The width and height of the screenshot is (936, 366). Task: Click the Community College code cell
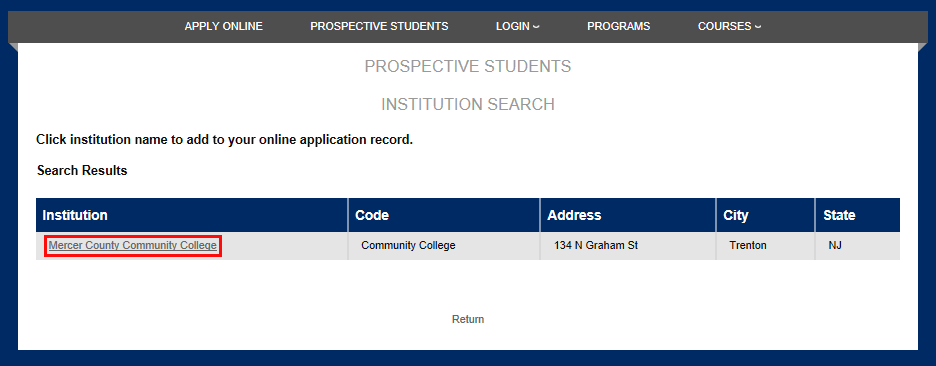(444, 246)
